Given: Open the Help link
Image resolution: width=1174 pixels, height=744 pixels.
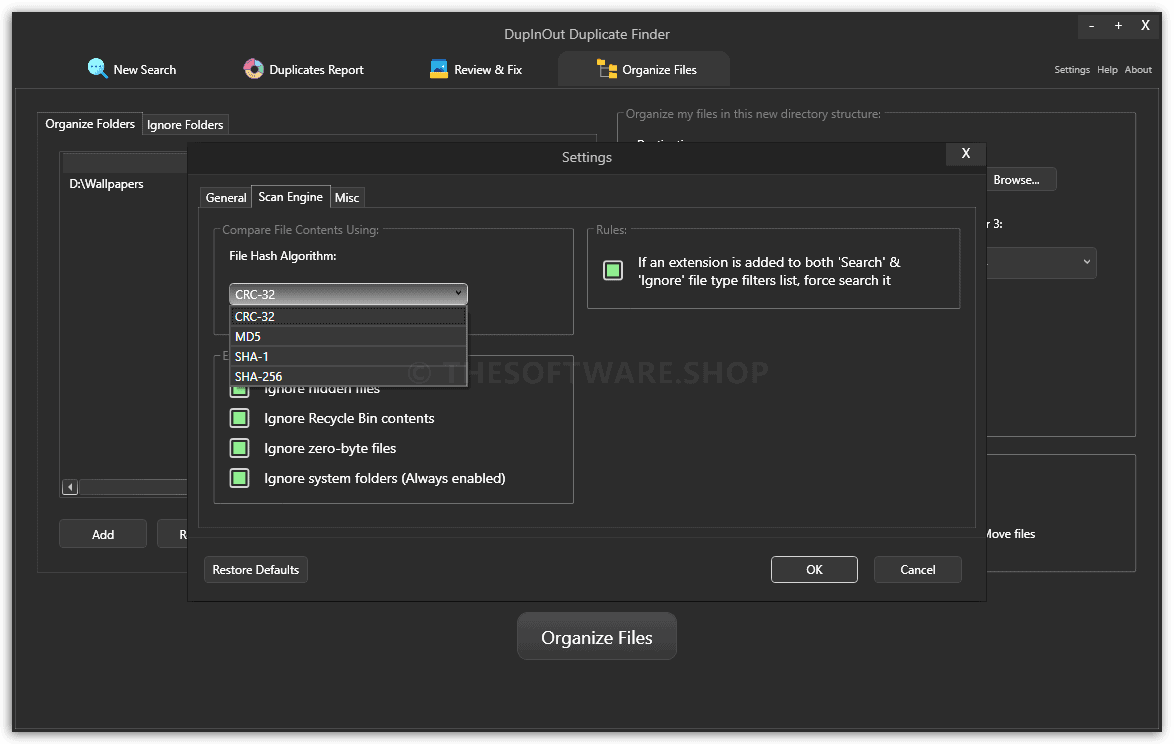Looking at the screenshot, I should 1107,70.
